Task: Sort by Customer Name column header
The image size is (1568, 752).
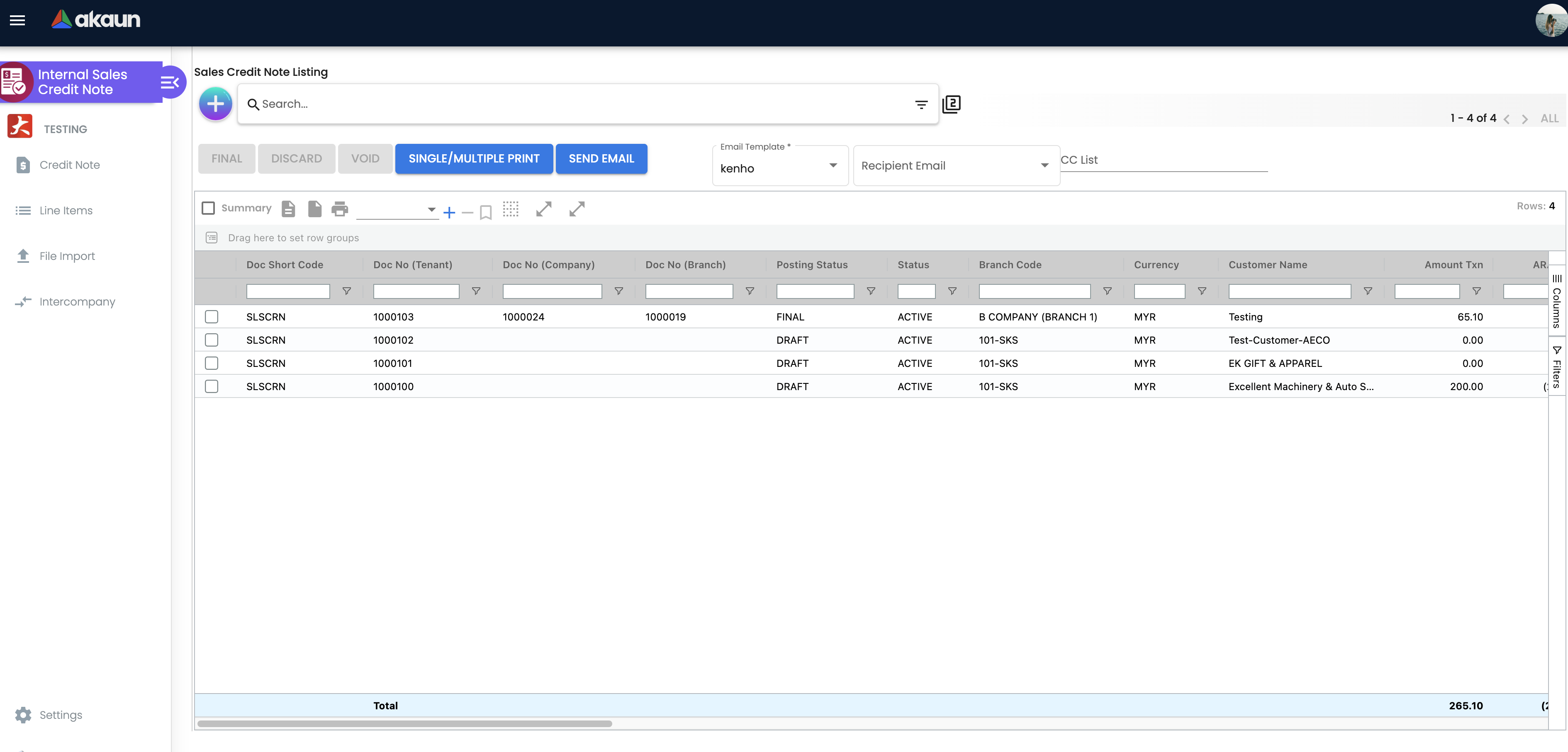Action: [1267, 265]
